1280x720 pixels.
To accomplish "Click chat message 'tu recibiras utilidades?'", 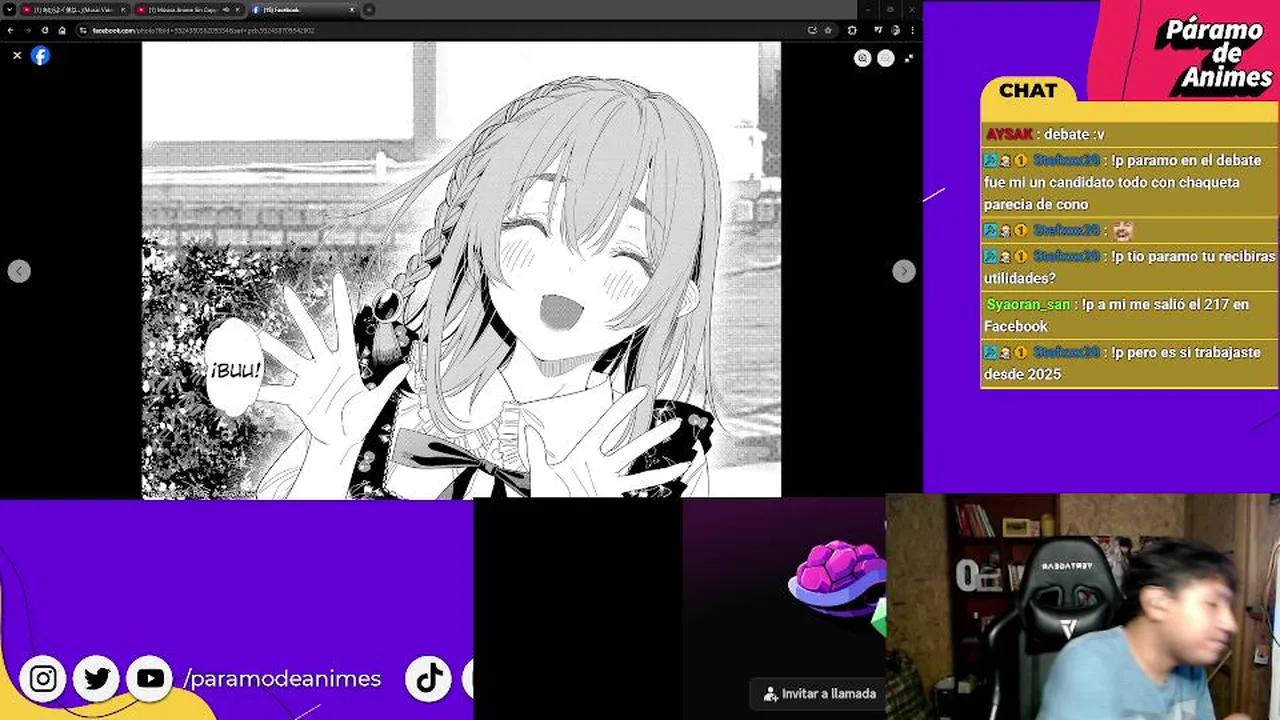I will (x=1128, y=267).
